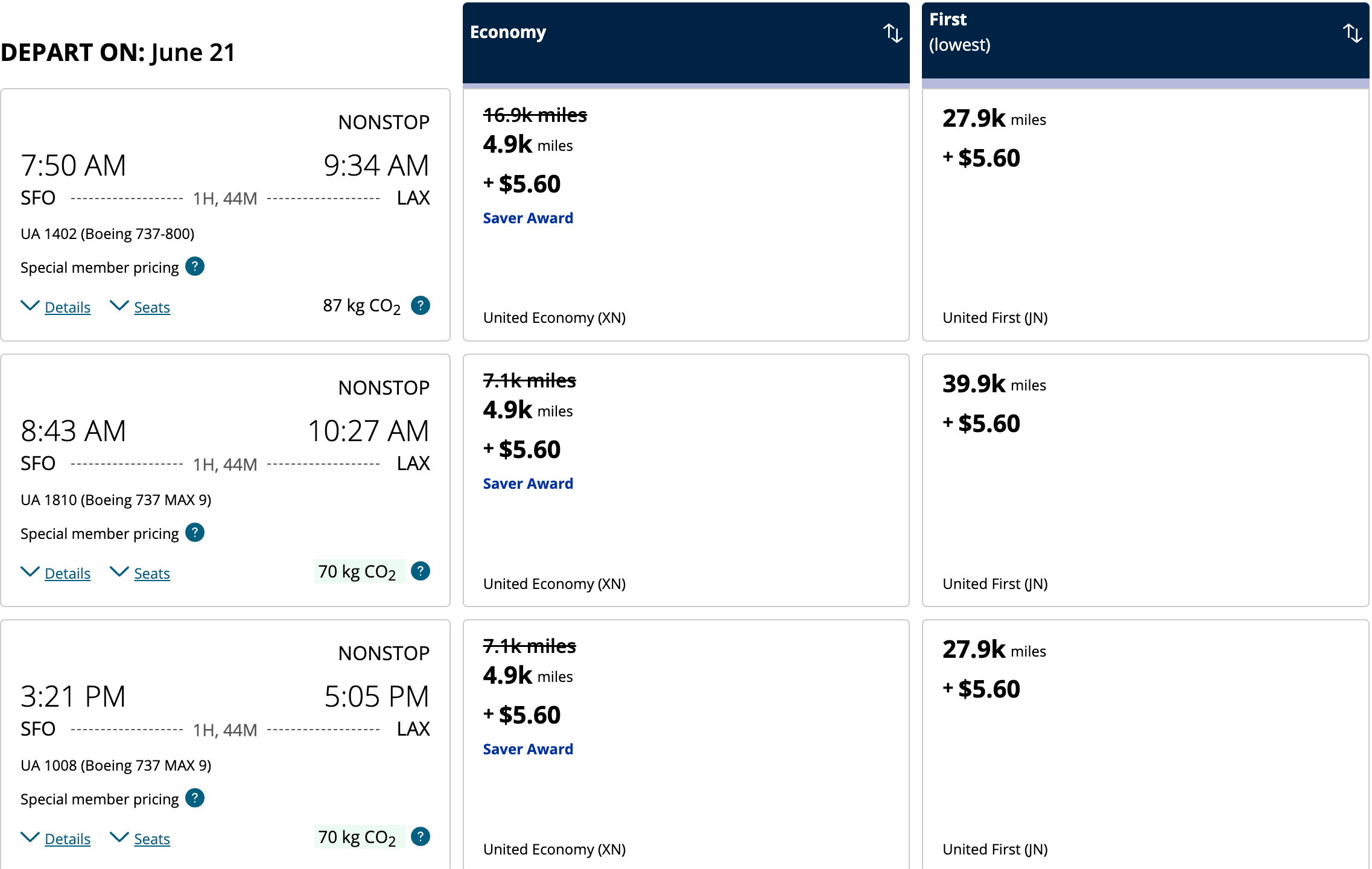Screen dimensions: 1372x869
Task: Sort results by First class fare column
Action: point(1352,33)
